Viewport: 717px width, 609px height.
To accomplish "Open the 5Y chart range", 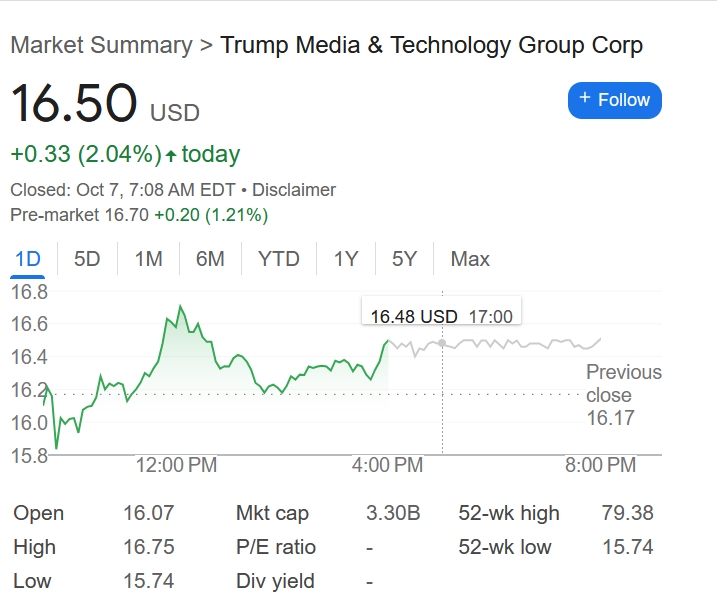I will [x=404, y=259].
